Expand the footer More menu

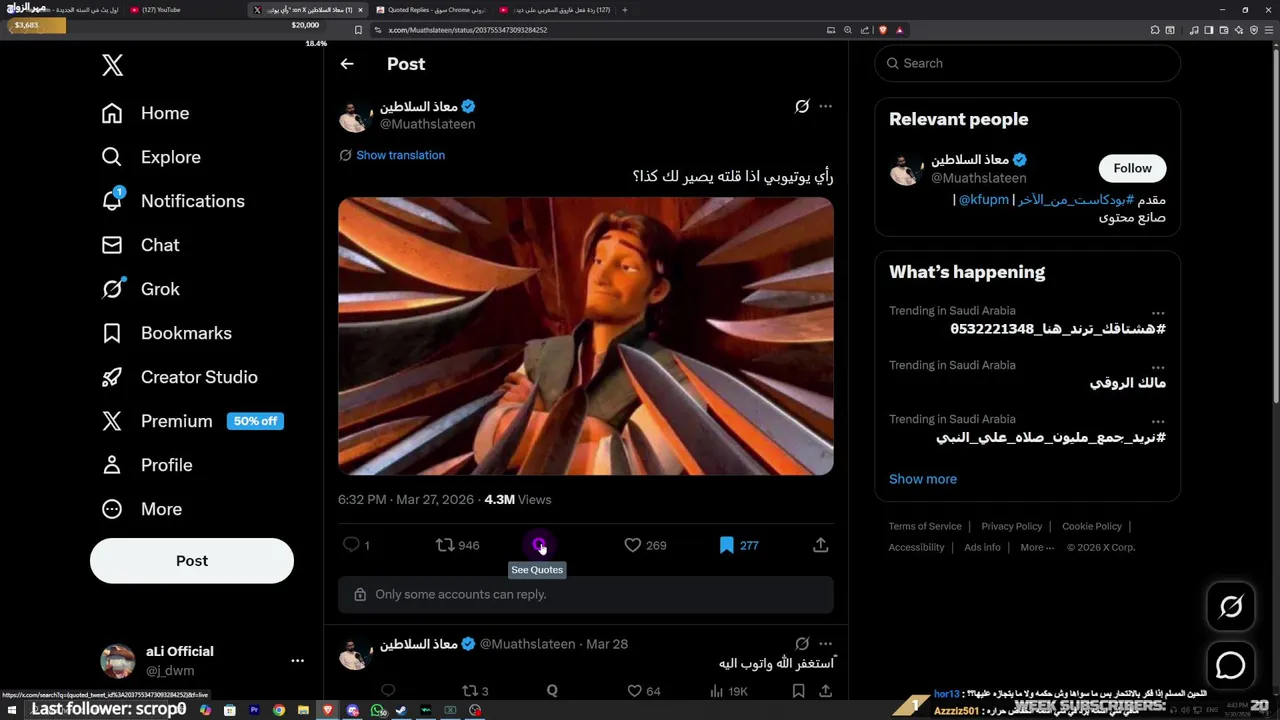1037,547
